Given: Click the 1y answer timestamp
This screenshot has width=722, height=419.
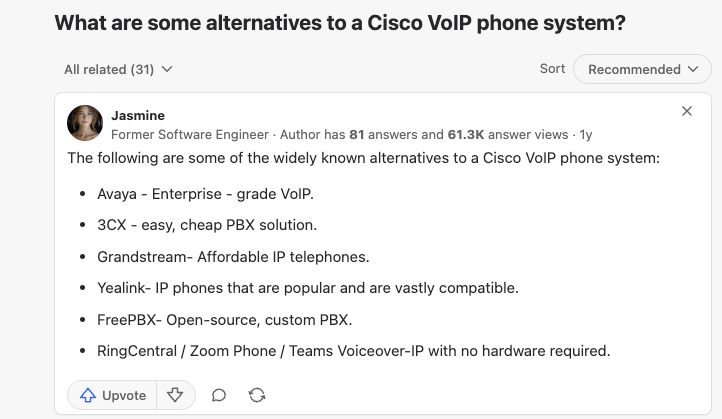Looking at the screenshot, I should point(586,134).
